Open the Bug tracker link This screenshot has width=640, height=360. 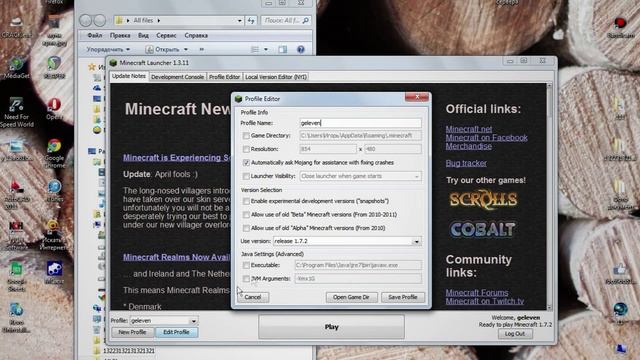466,163
